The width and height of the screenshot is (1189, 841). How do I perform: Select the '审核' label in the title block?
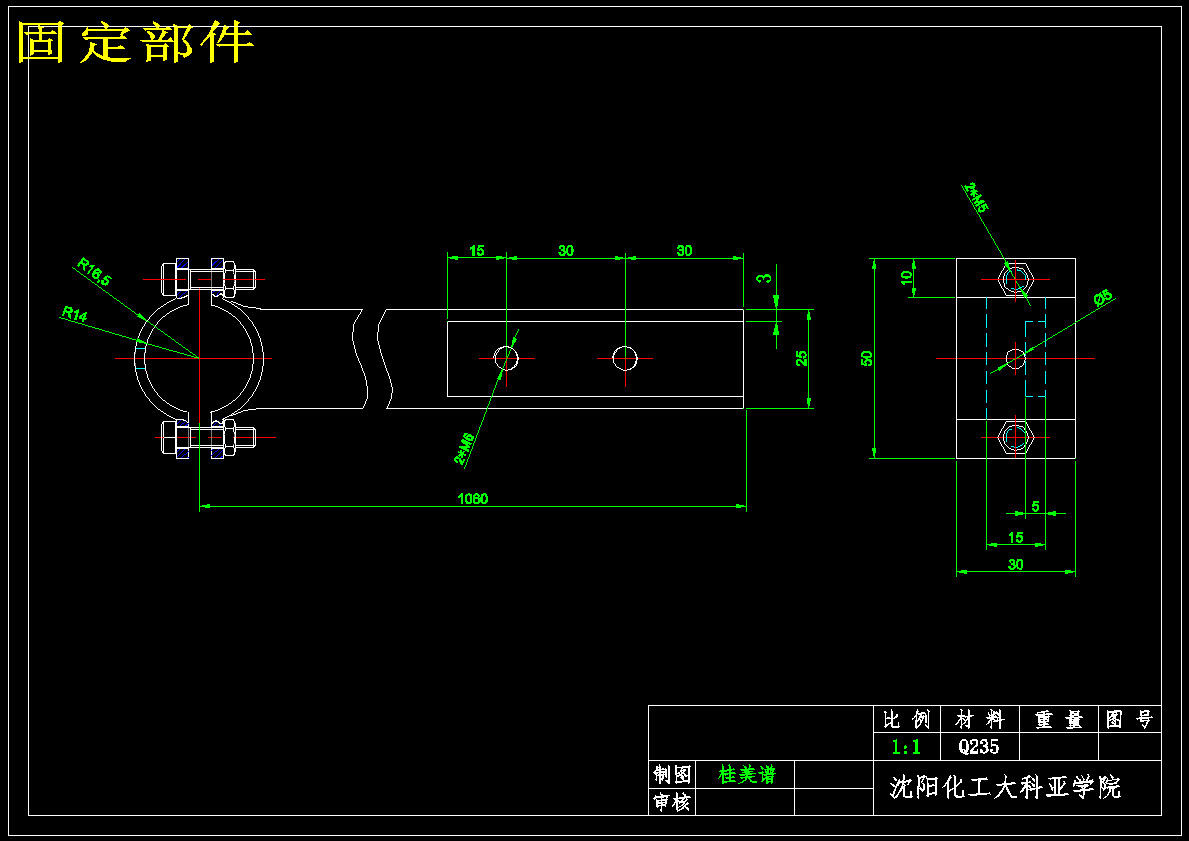coord(672,802)
